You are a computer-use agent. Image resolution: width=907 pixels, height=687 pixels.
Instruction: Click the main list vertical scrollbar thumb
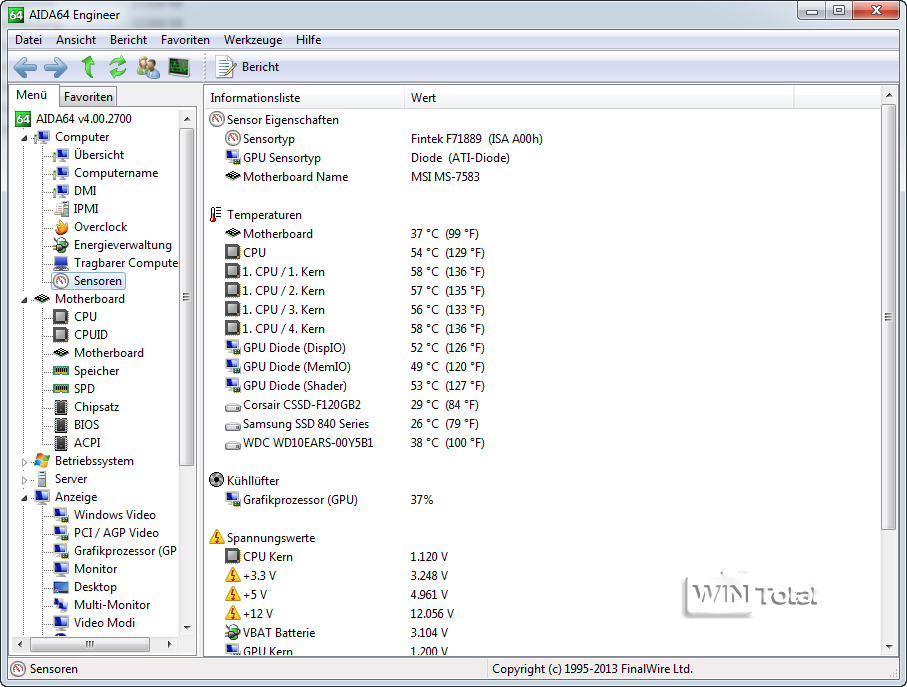pos(888,317)
